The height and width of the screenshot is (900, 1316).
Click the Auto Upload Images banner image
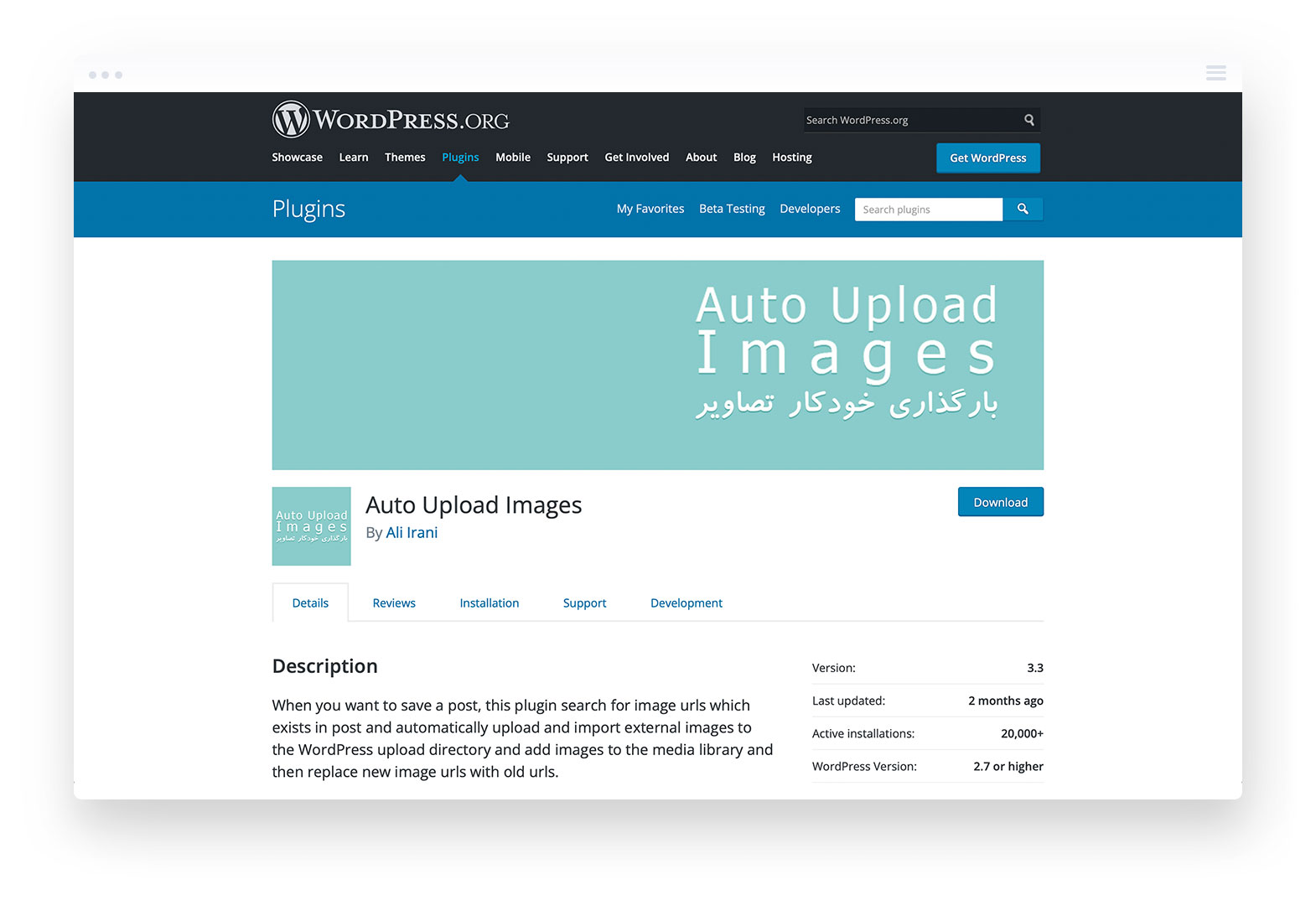pyautogui.click(x=658, y=365)
